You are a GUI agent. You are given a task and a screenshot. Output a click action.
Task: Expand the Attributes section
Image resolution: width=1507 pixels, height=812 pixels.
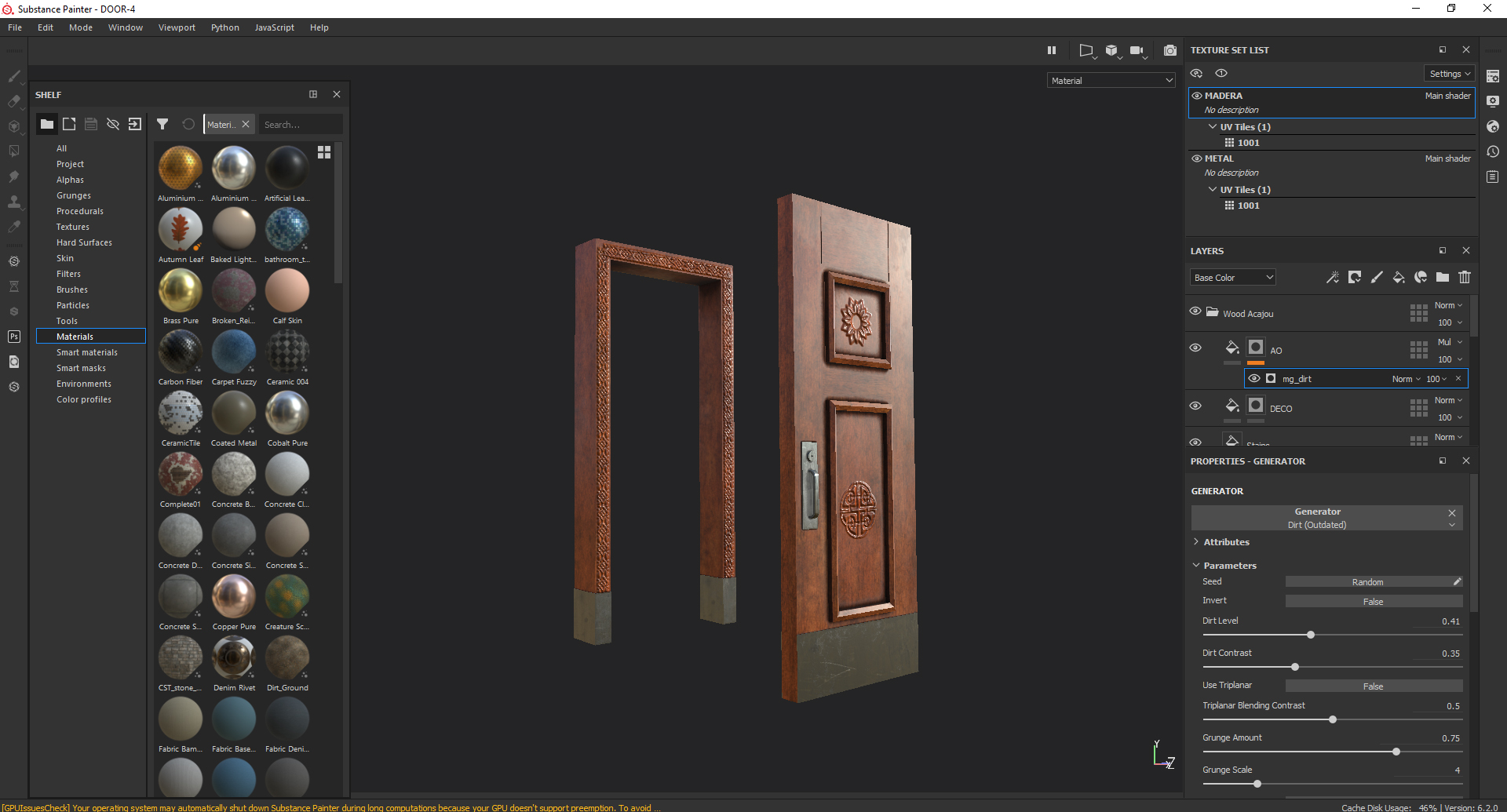[x=1196, y=542]
